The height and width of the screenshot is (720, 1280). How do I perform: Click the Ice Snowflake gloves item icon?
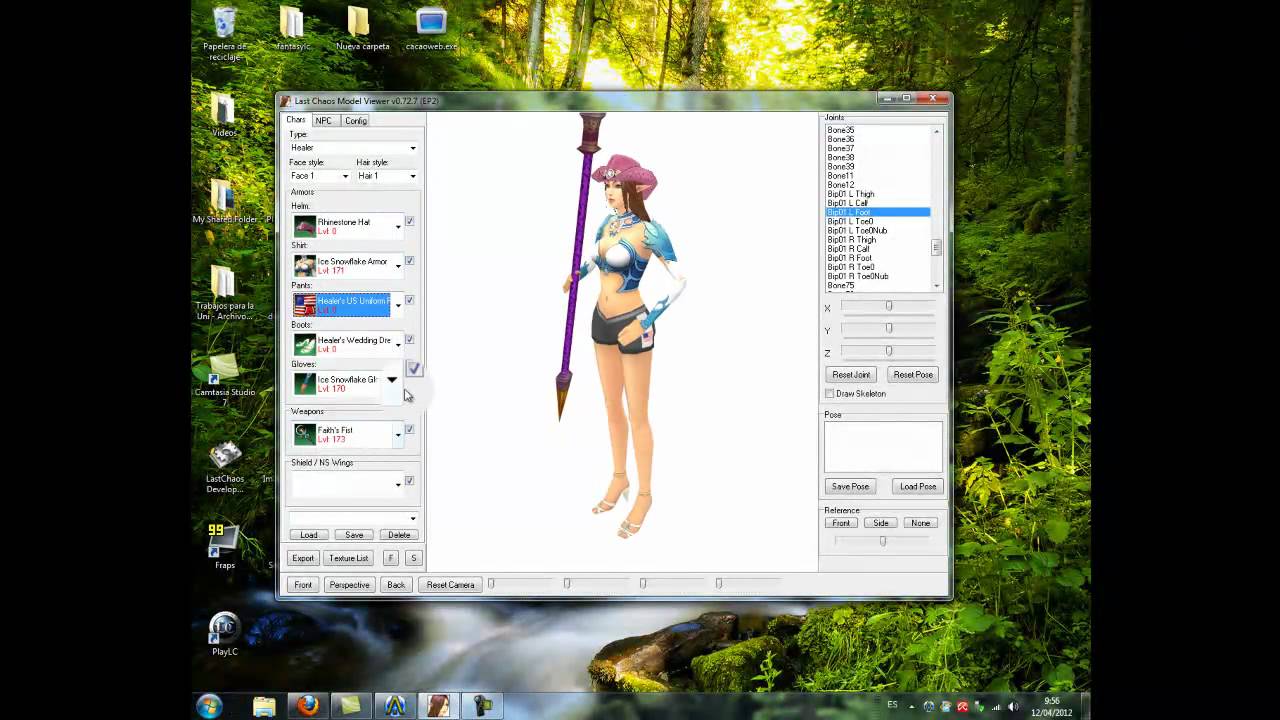point(305,384)
